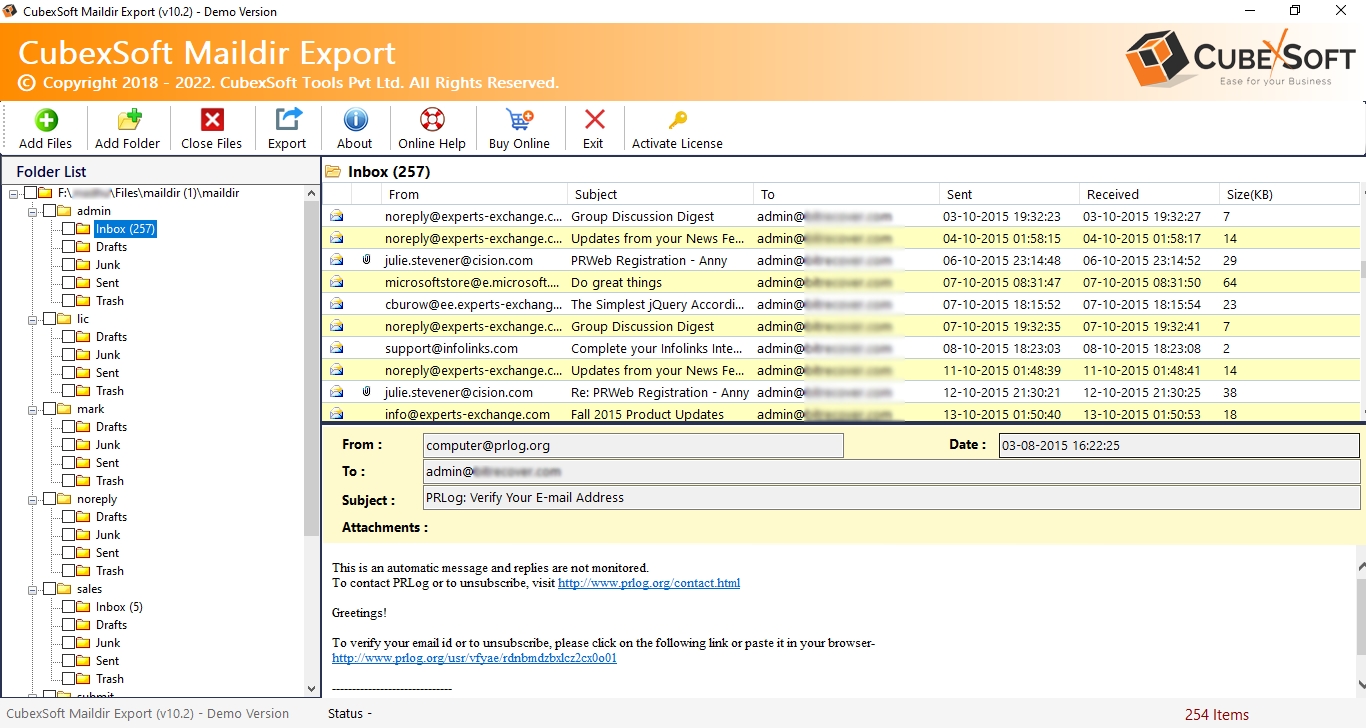Open the About info icon
The width and height of the screenshot is (1366, 728).
click(x=355, y=121)
